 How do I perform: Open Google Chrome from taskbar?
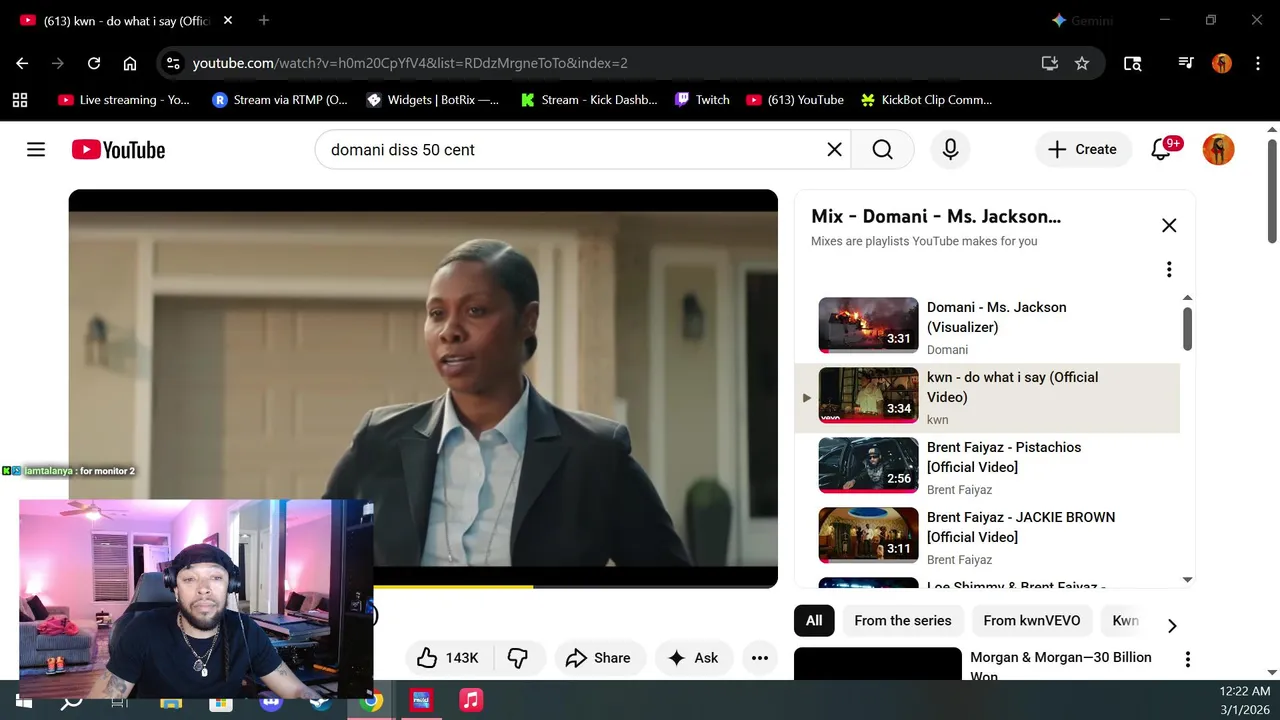[371, 701]
